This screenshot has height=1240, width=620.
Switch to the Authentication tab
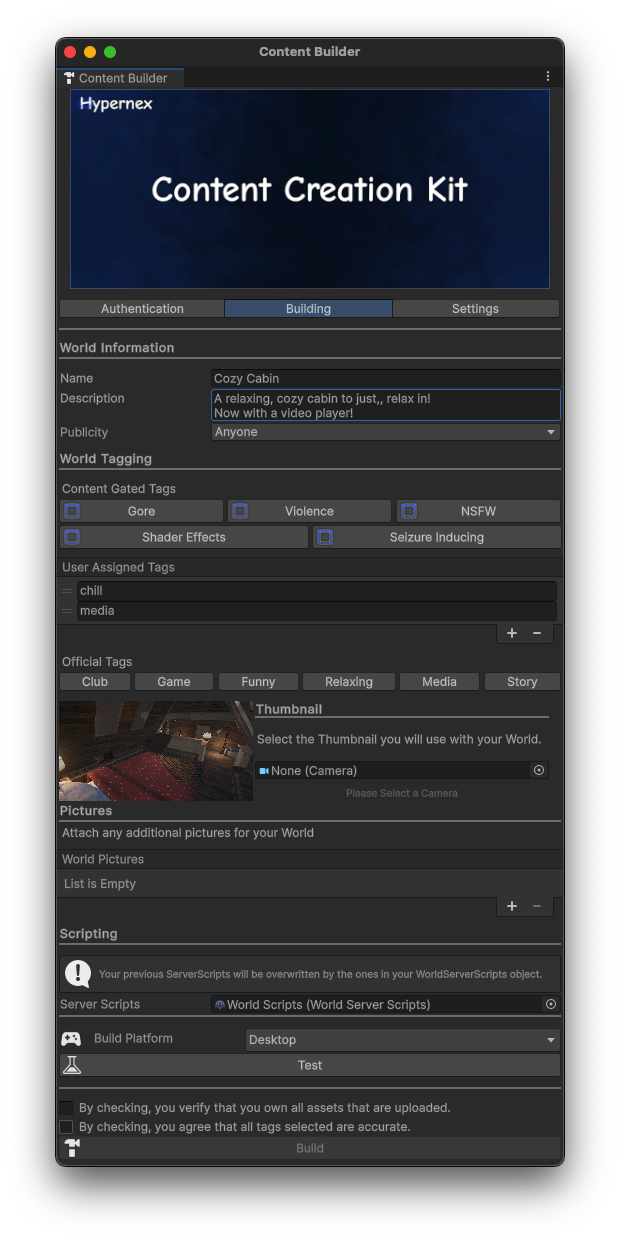[x=142, y=309]
